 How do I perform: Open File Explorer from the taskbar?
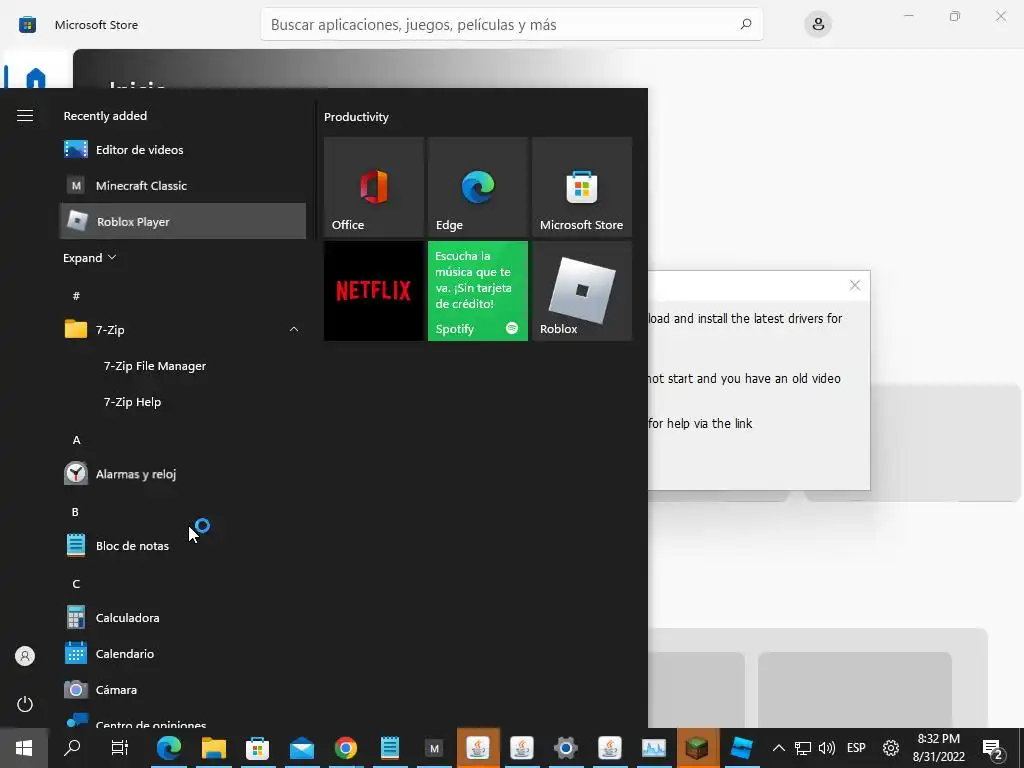(x=214, y=748)
